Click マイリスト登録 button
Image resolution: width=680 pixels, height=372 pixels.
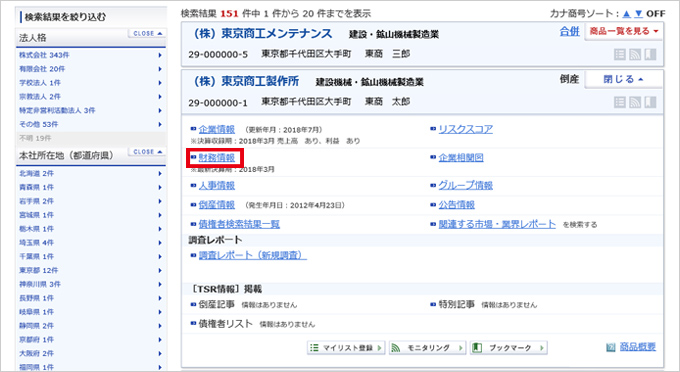[x=346, y=348]
